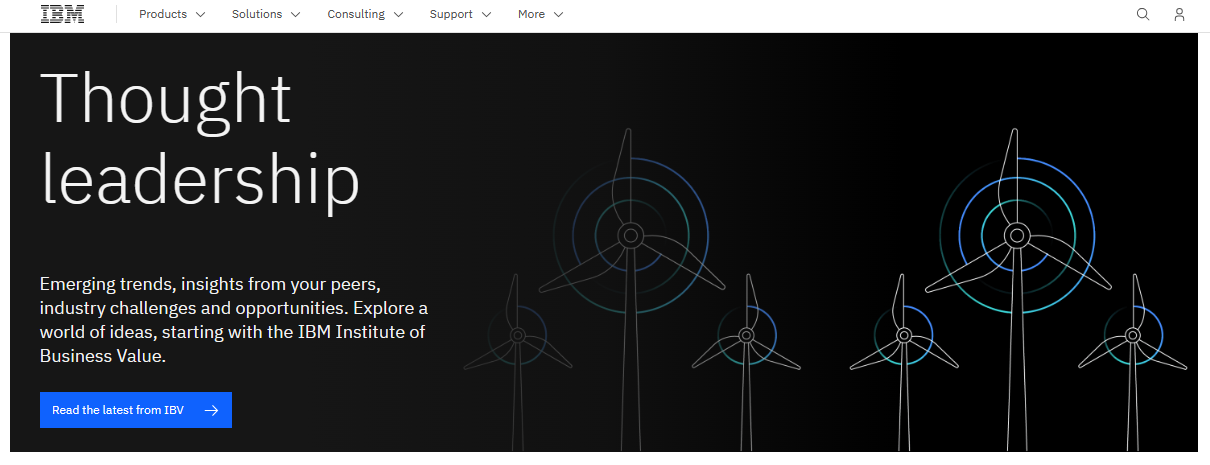Expand the chevron next to Products
This screenshot has width=1210, height=465.
200,15
